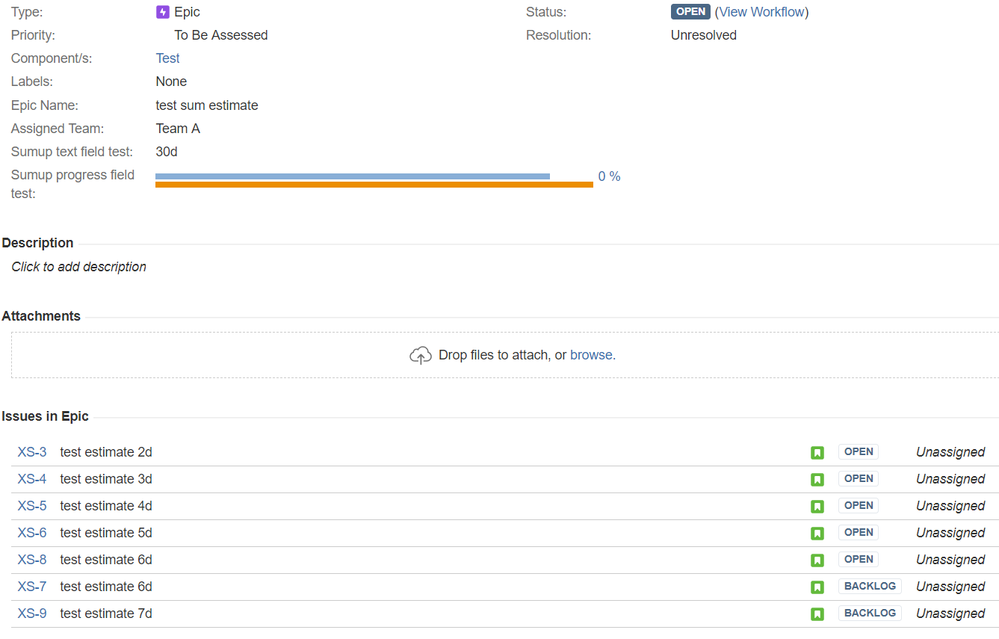
Task: Click the green story icon next to XS-3
Action: coord(817,452)
